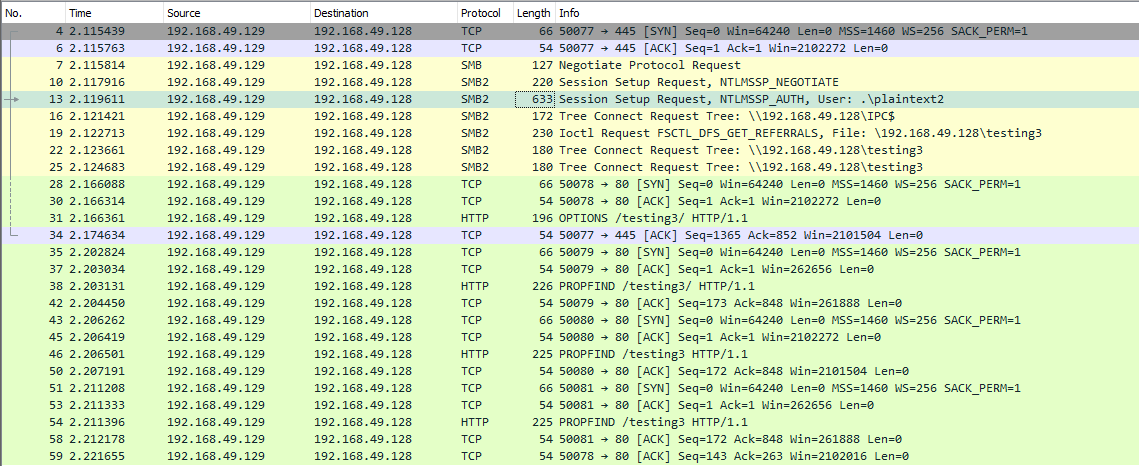Select the HTTP OPTIONS /testing3/ packet

570,218
